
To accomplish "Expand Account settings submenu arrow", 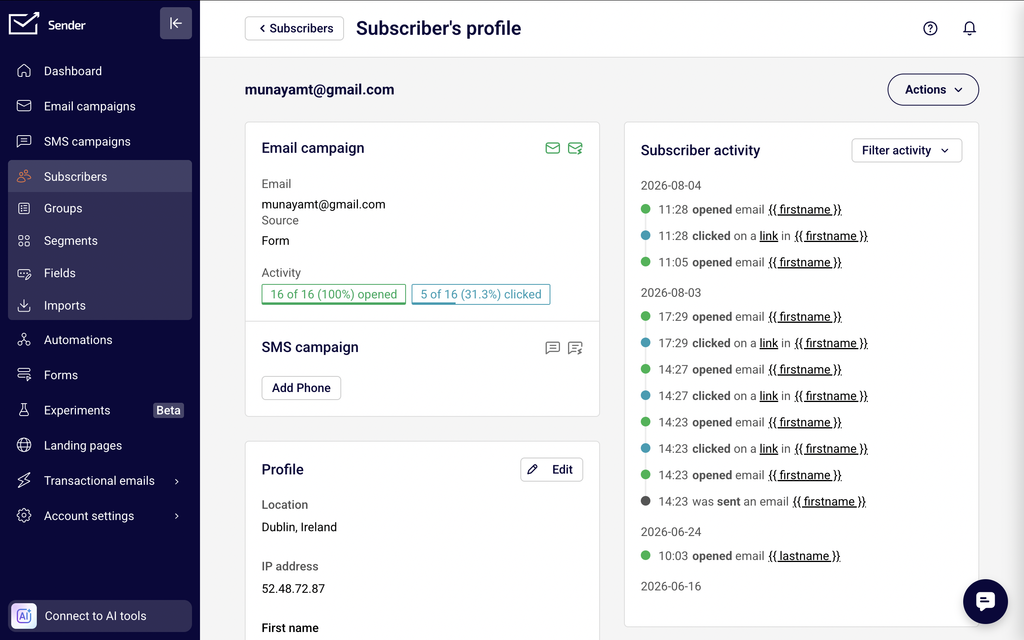I will pos(176,517).
